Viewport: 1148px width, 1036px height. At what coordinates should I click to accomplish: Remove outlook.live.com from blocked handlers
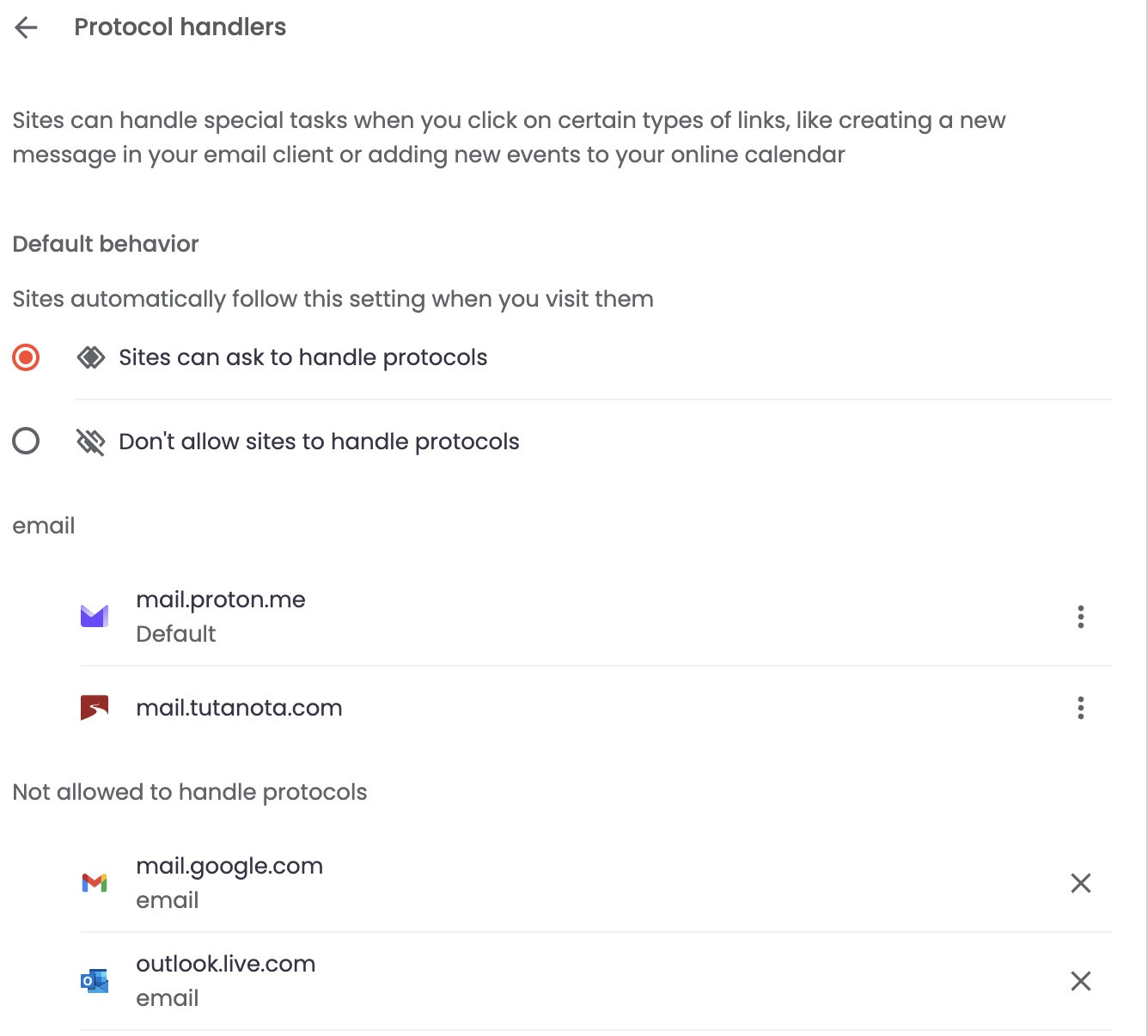(x=1080, y=981)
